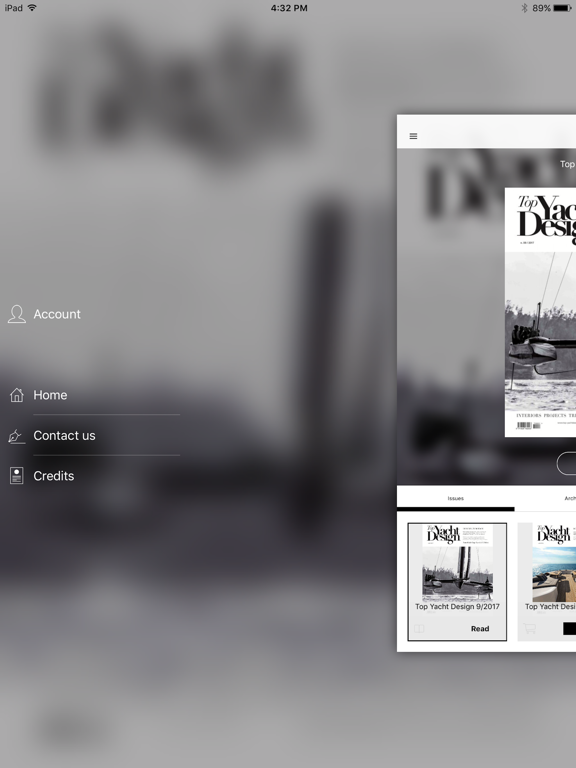Image resolution: width=576 pixels, height=768 pixels.
Task: Tap the Account profile icon
Action: 17,314
